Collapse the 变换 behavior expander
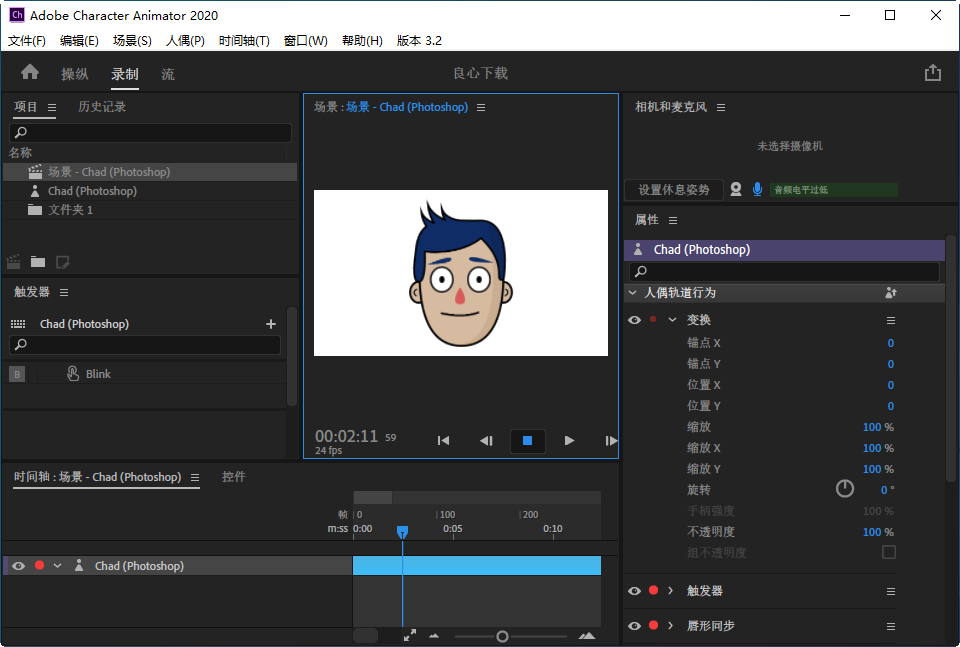 point(672,319)
